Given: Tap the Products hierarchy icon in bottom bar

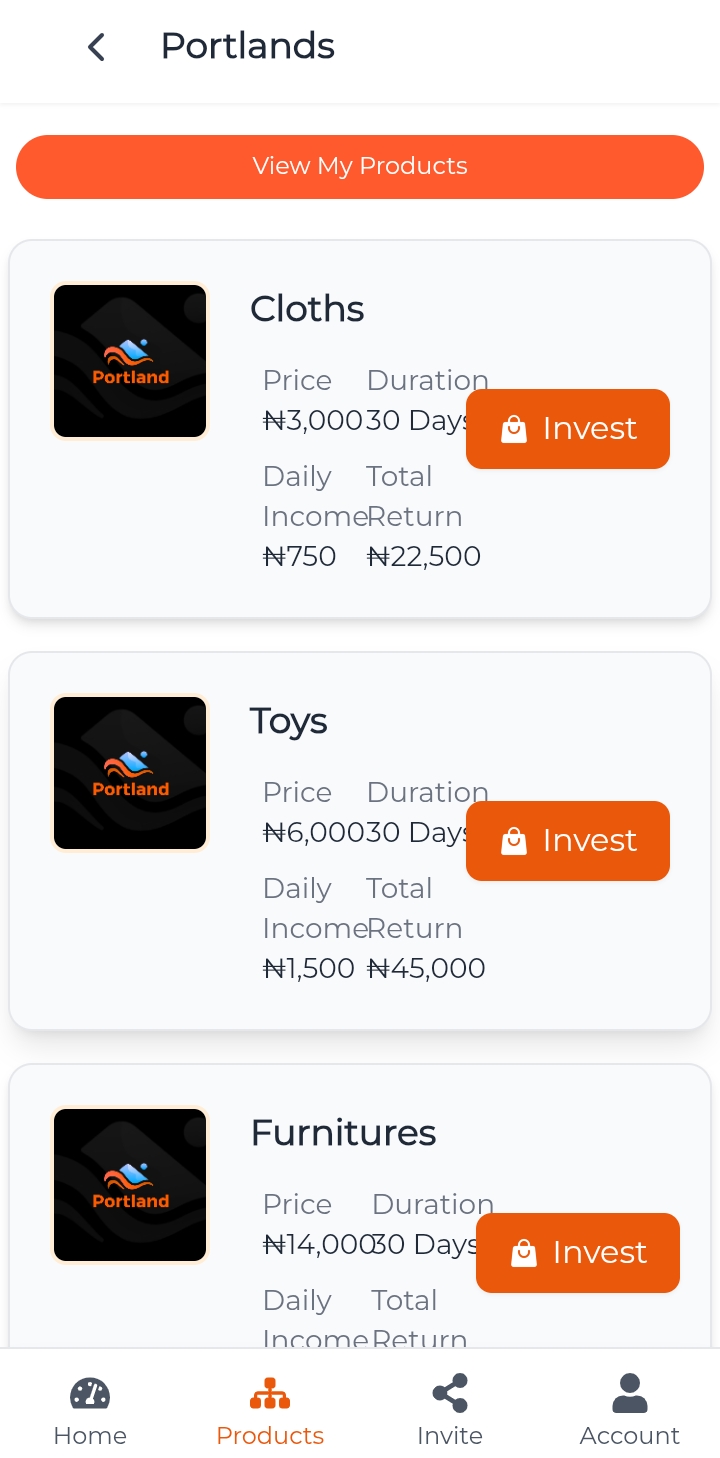Looking at the screenshot, I should [x=270, y=1393].
